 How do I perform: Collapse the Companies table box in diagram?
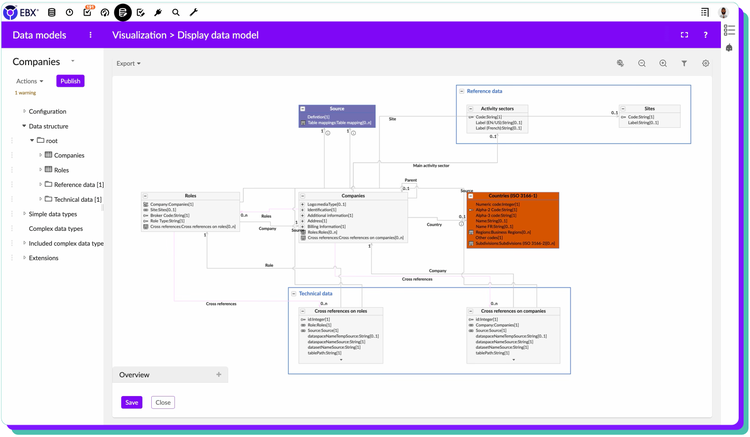click(x=303, y=196)
